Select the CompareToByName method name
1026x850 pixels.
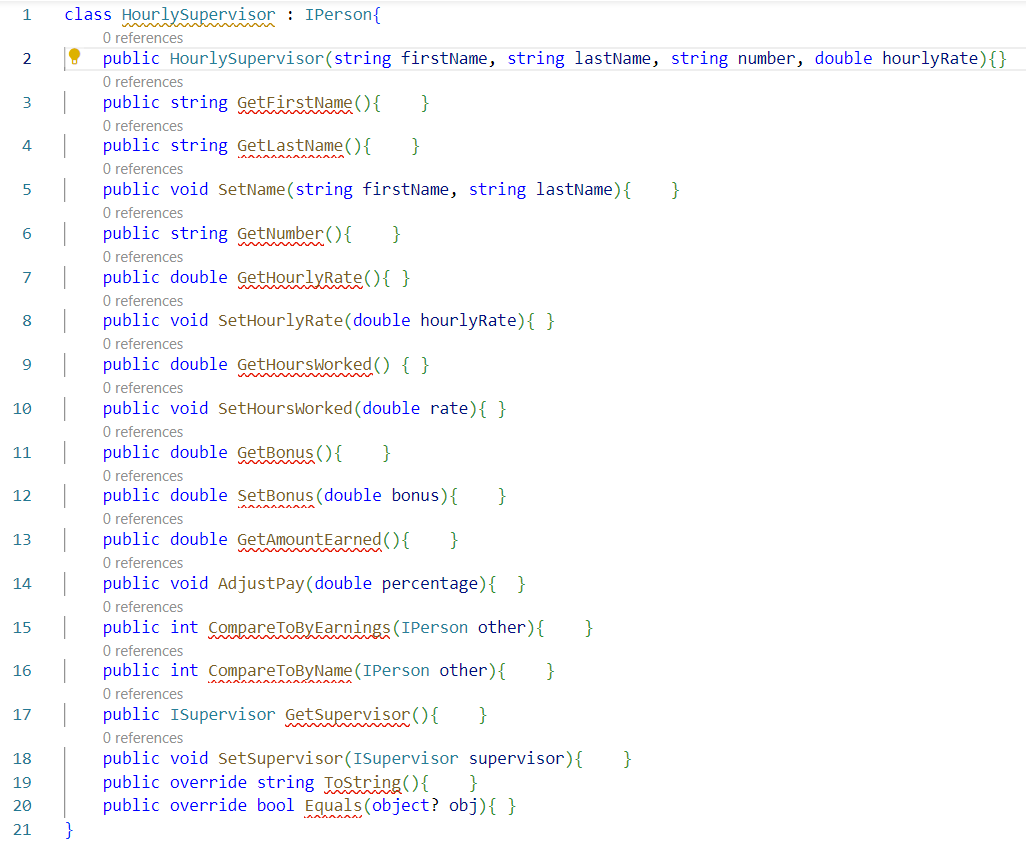coord(280,671)
